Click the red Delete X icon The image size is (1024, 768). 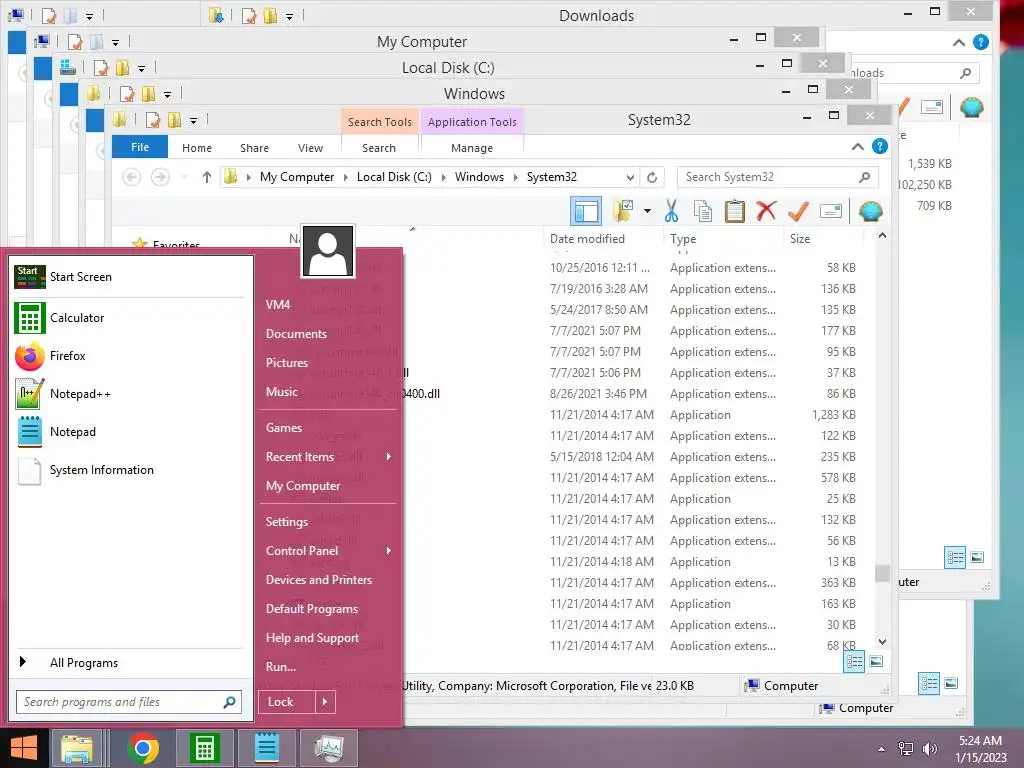point(766,211)
